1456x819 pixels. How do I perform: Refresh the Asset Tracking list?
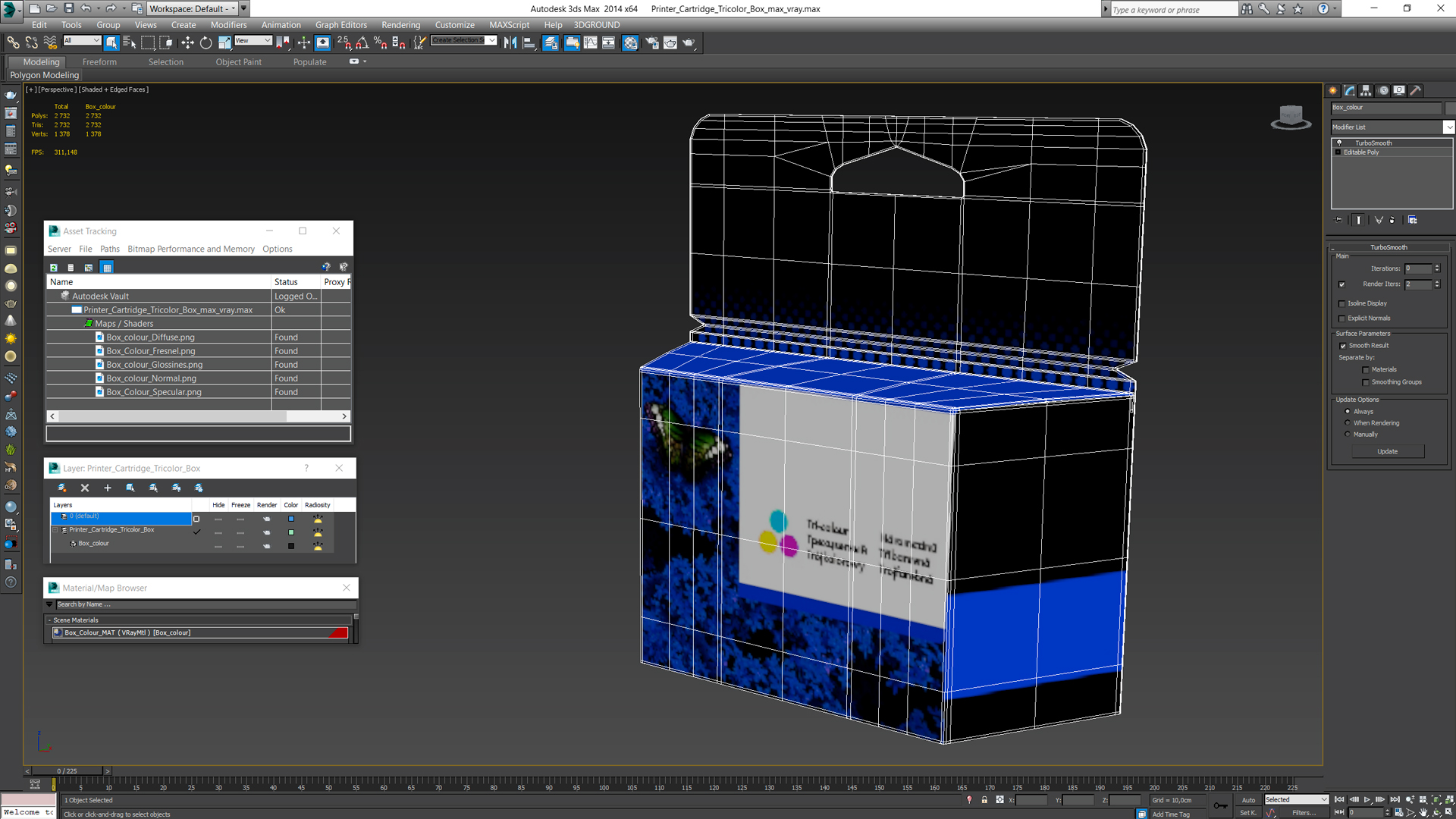point(53,268)
